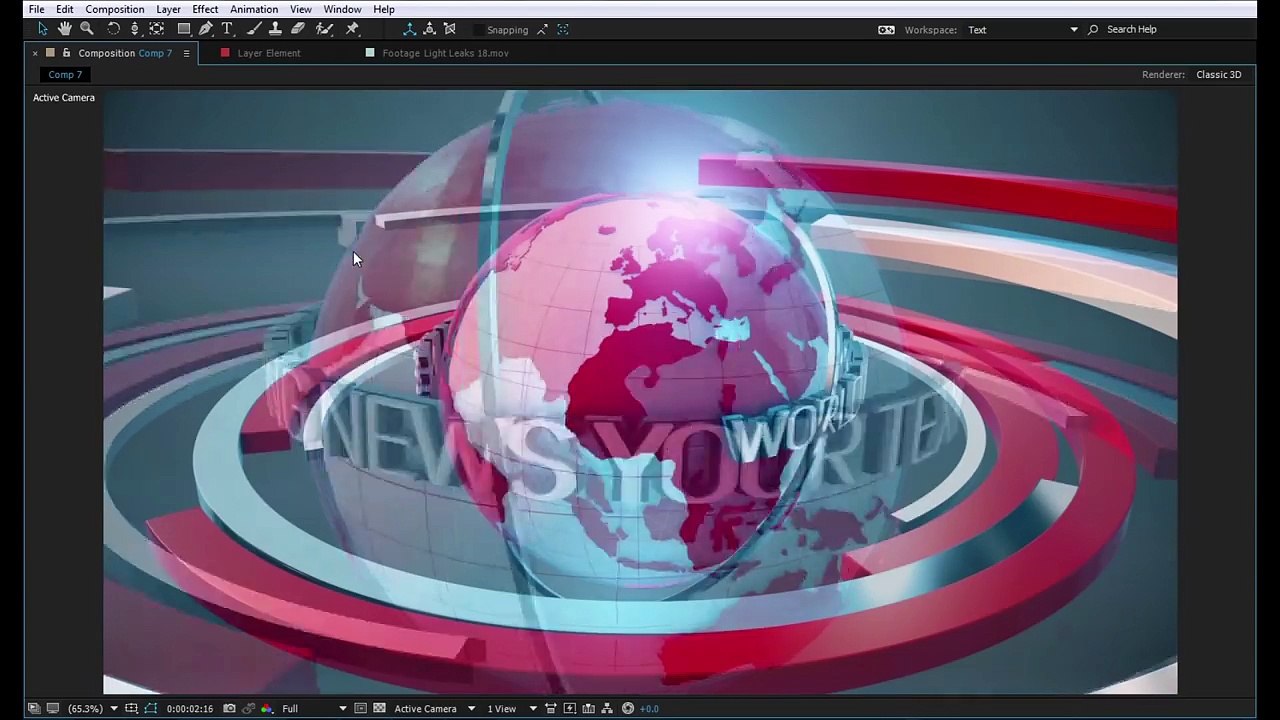This screenshot has height=720, width=1280.
Task: Open the magnification ratio 65.3% dropdown
Action: point(92,709)
